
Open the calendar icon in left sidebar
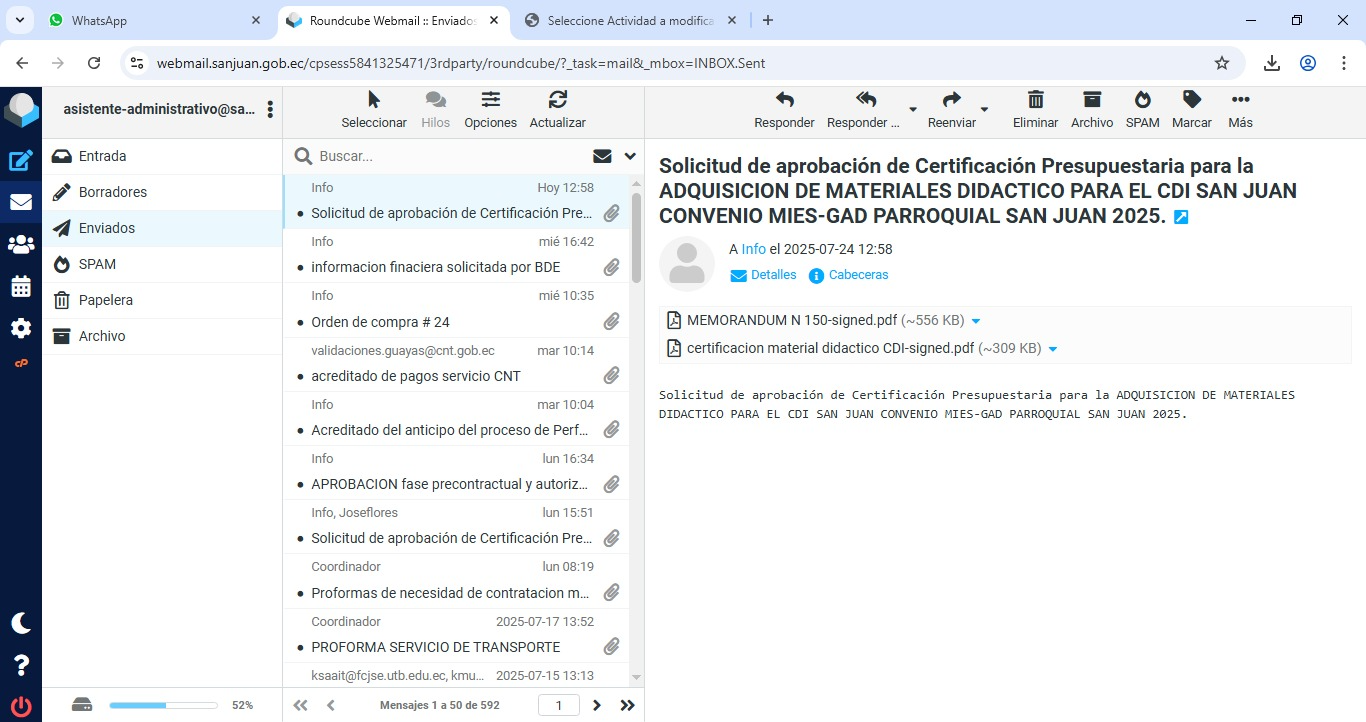[x=21, y=287]
